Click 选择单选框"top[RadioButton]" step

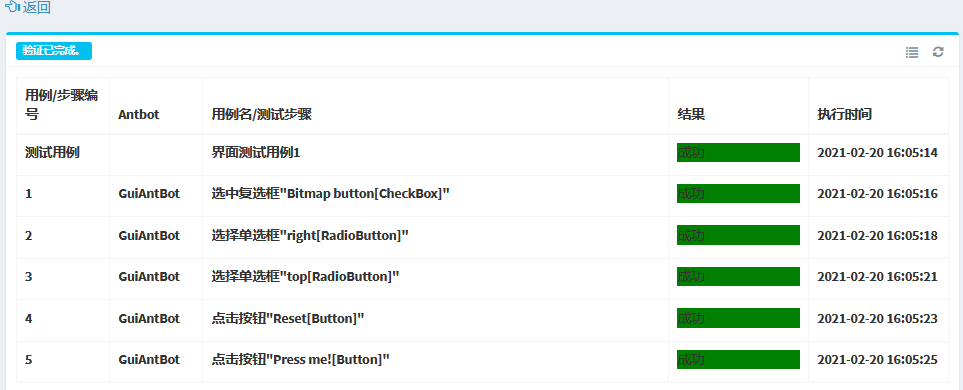tap(305, 277)
